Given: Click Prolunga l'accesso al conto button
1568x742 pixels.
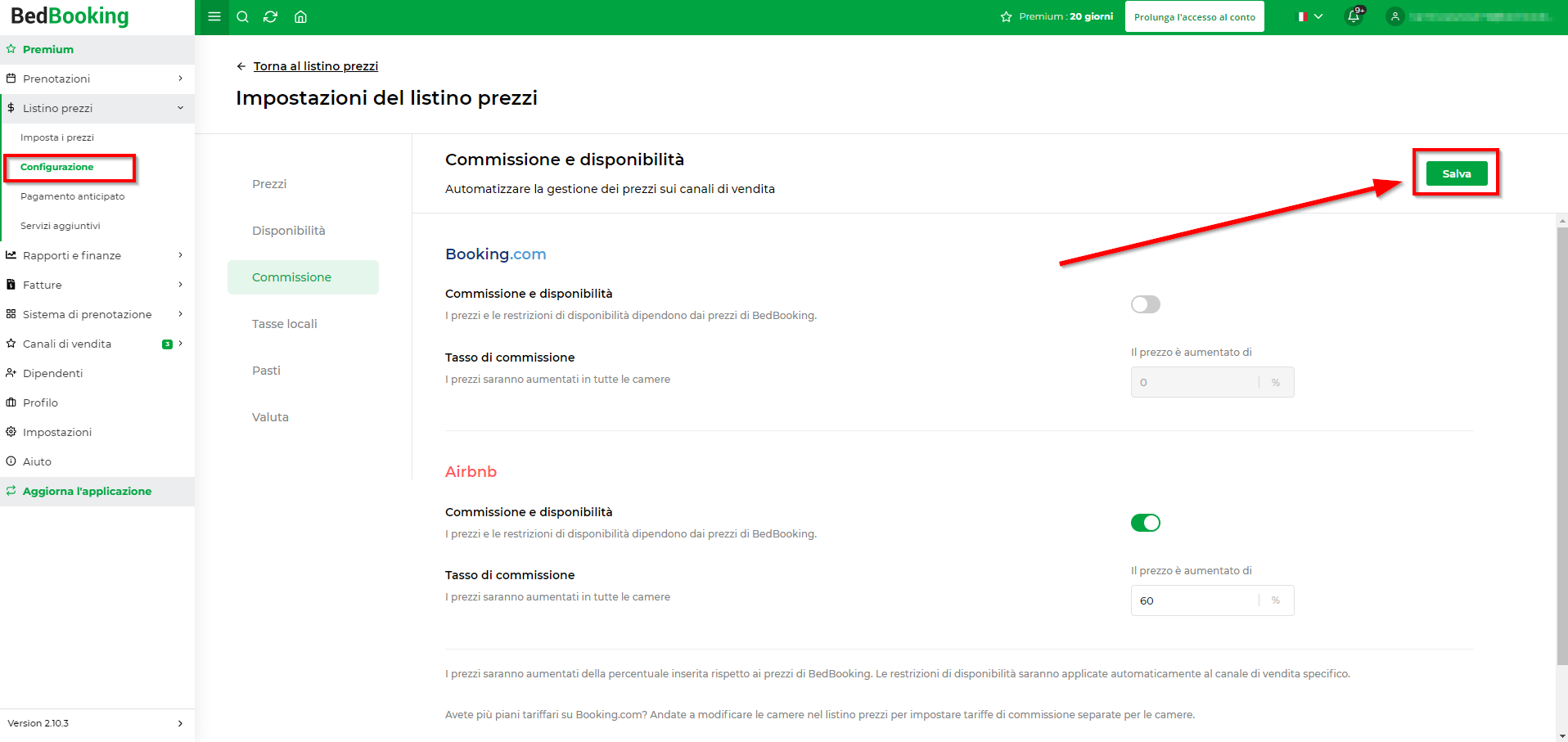Looking at the screenshot, I should click(x=1195, y=17).
